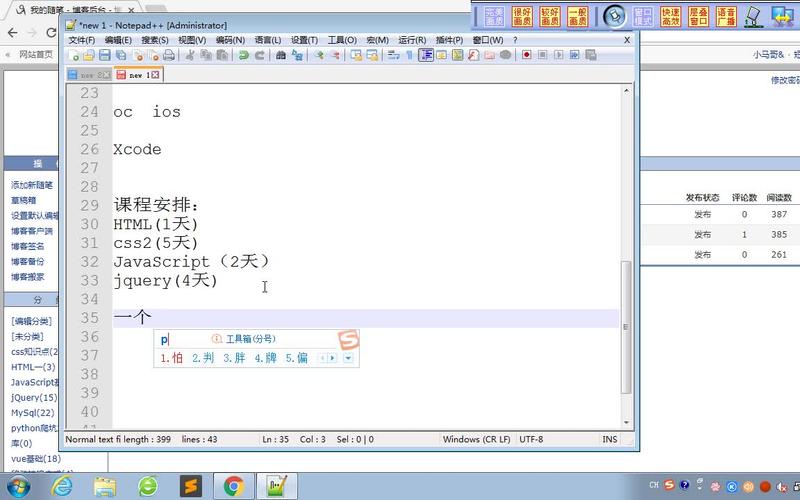
Task: Click the scrollbar down arrow in editor
Action: (x=627, y=422)
